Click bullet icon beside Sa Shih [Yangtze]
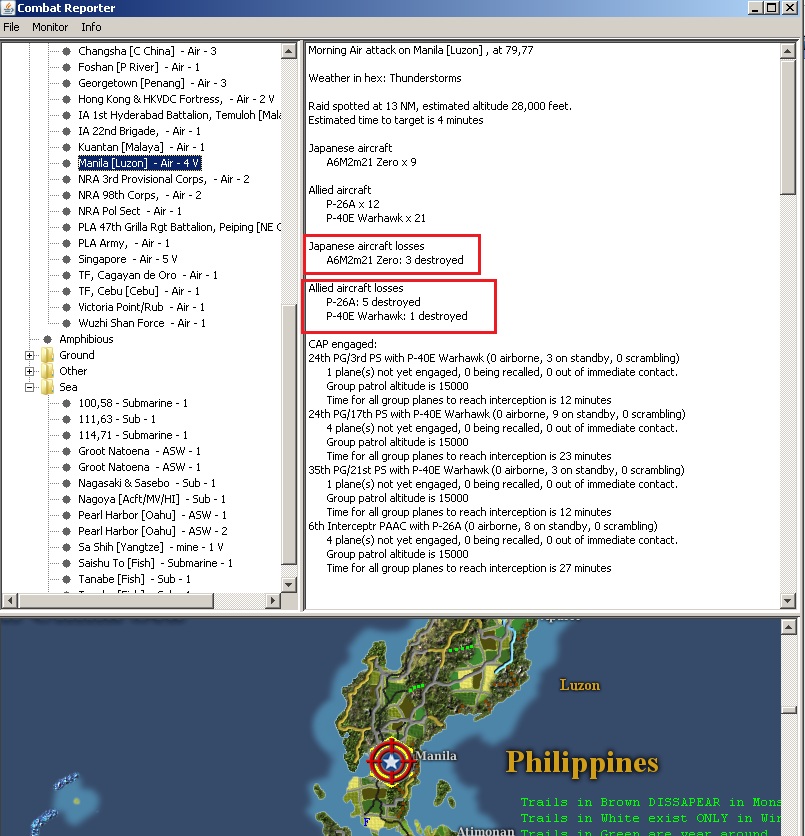 (x=67, y=547)
